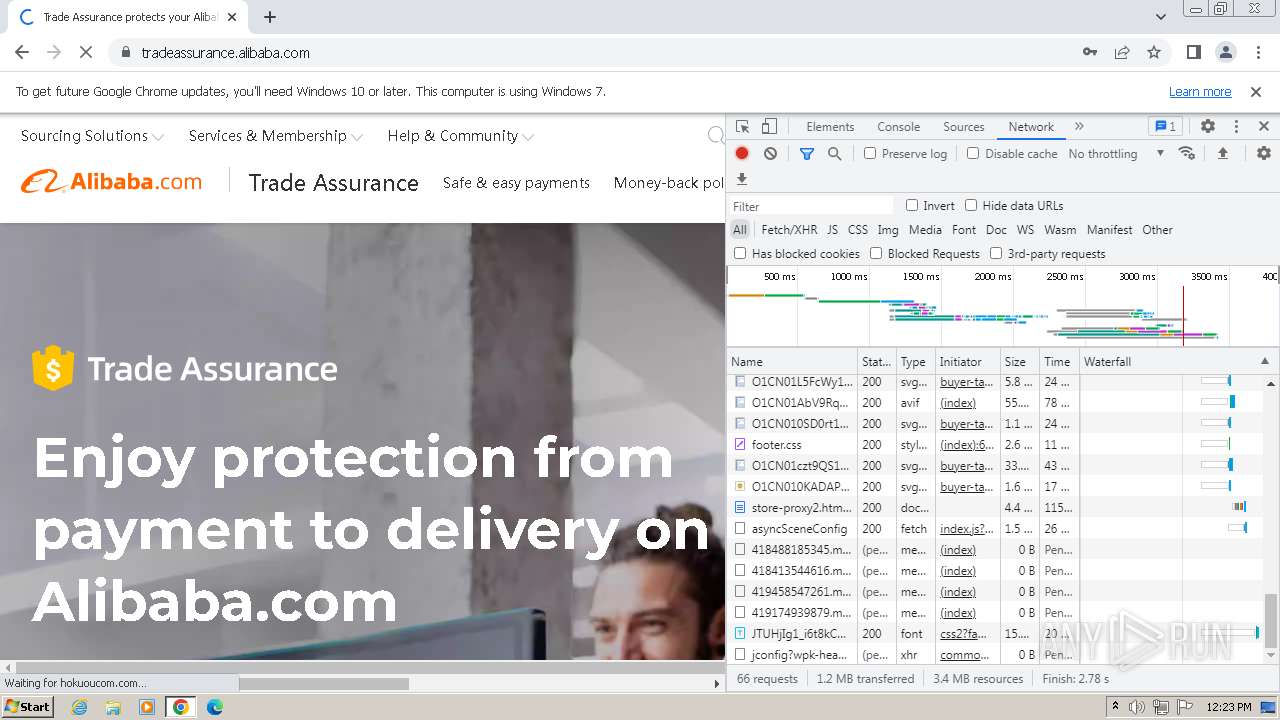Click the Alibaba search magnifier icon

click(716, 135)
